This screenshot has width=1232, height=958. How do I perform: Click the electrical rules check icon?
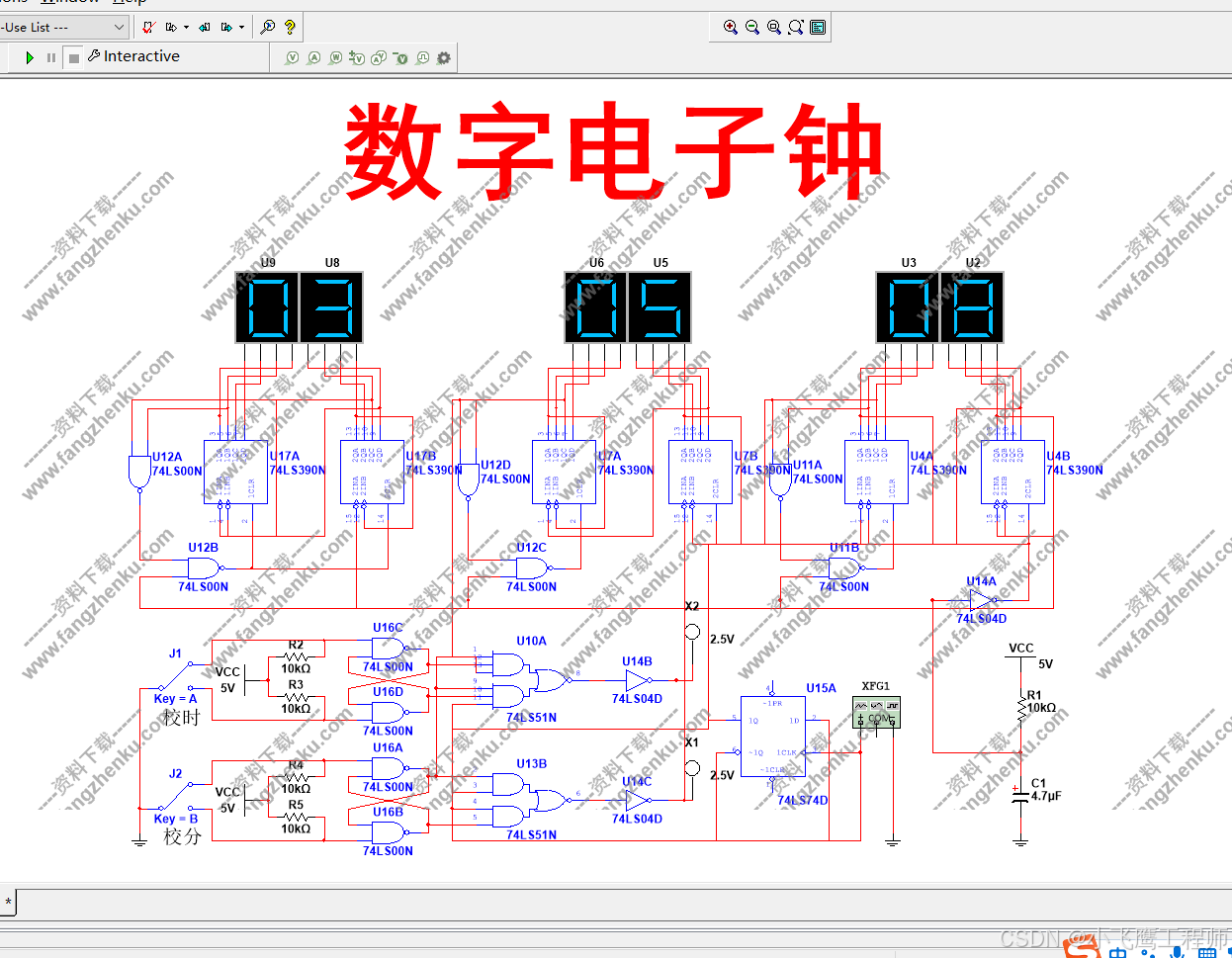click(147, 27)
